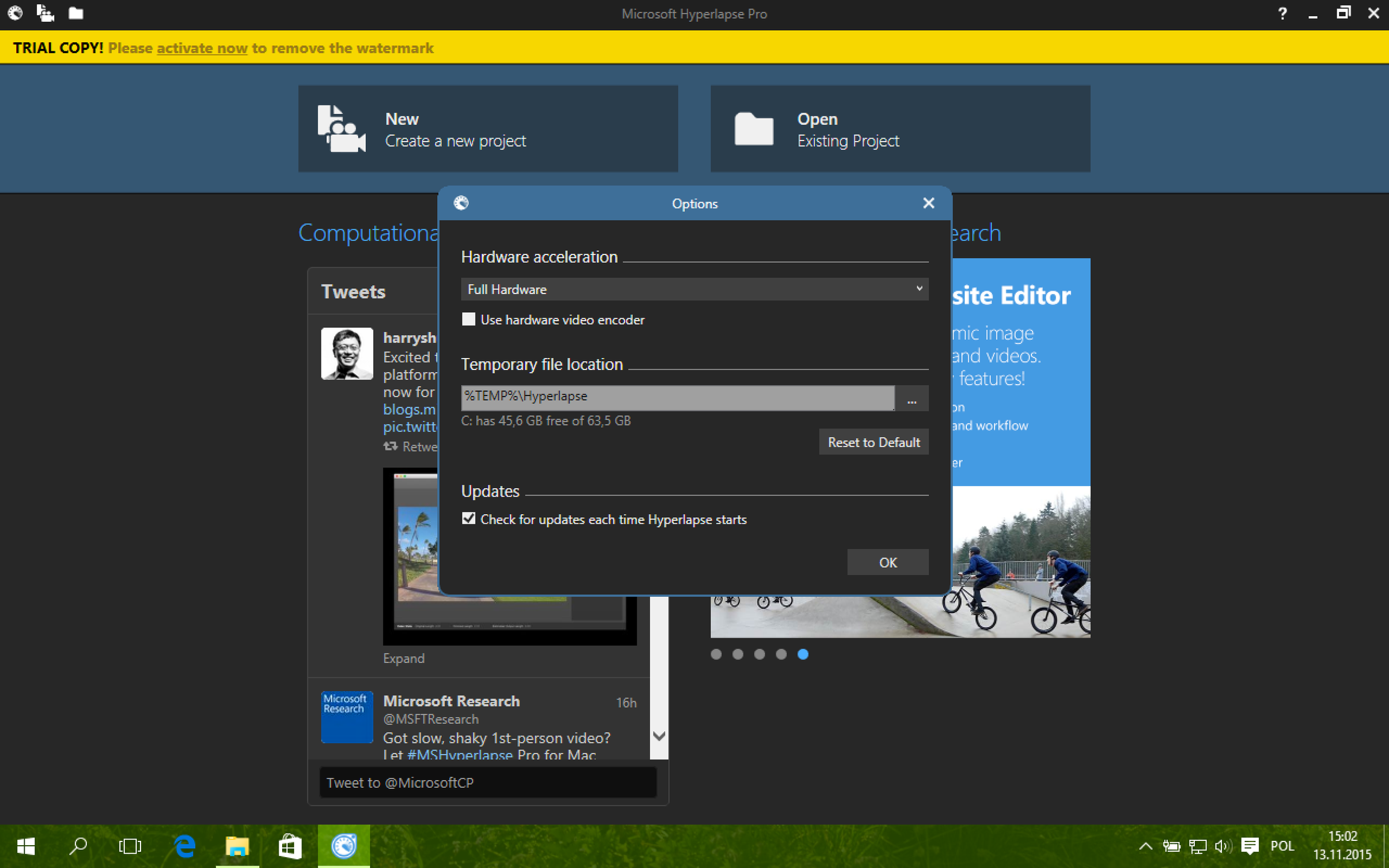Open Microsoft Edge from the taskbar
This screenshot has height=868, width=1389.
pyautogui.click(x=184, y=846)
